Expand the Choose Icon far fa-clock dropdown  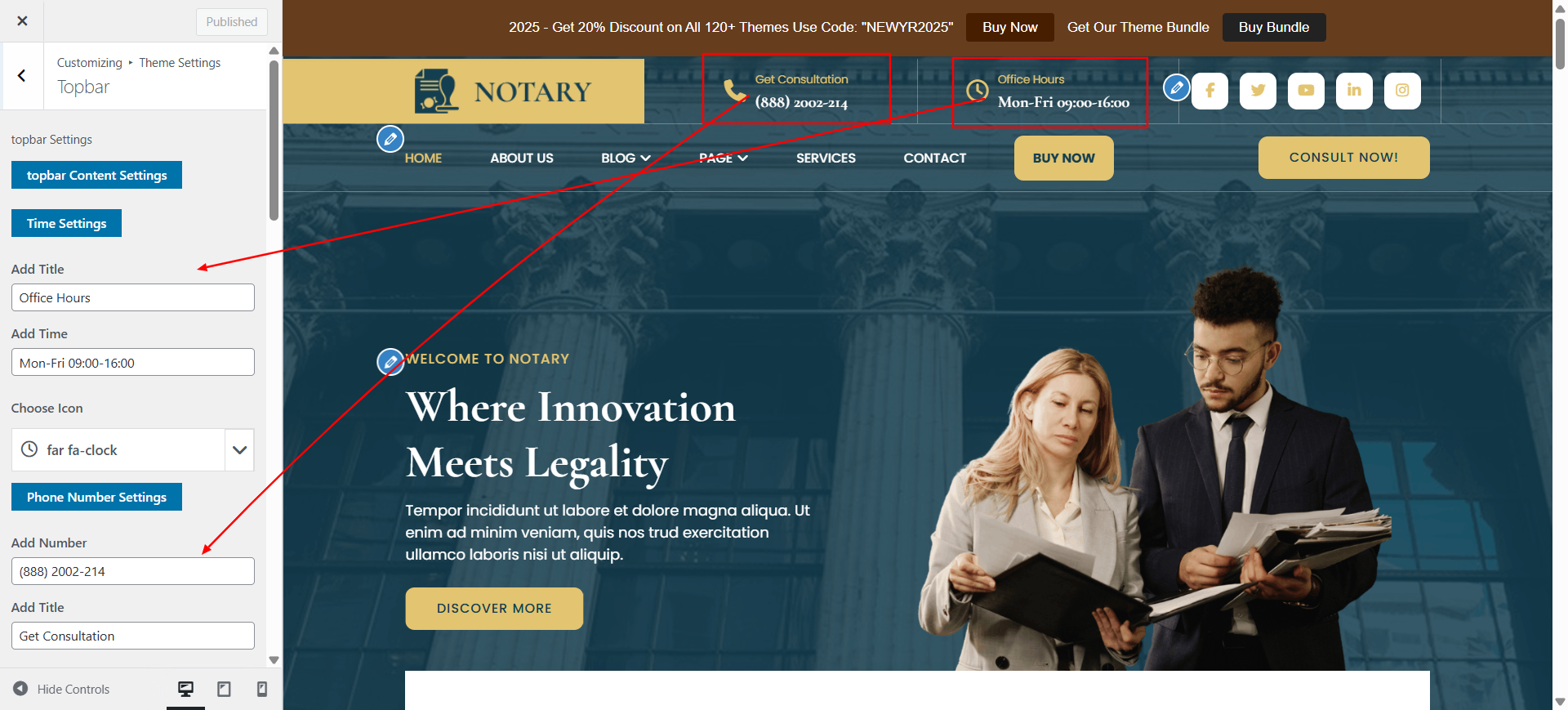click(x=239, y=450)
